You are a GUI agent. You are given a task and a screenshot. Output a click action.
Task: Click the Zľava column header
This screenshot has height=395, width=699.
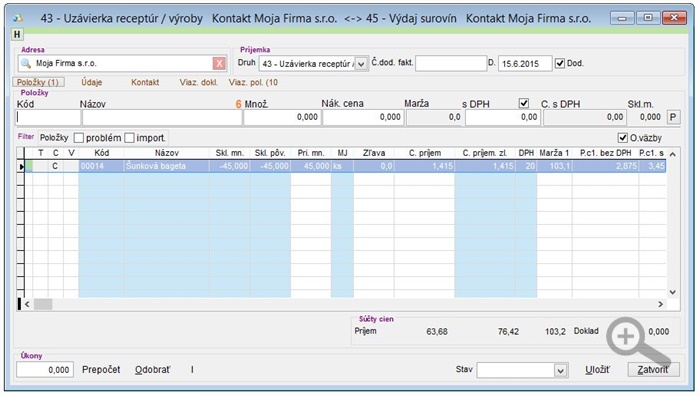[374, 153]
